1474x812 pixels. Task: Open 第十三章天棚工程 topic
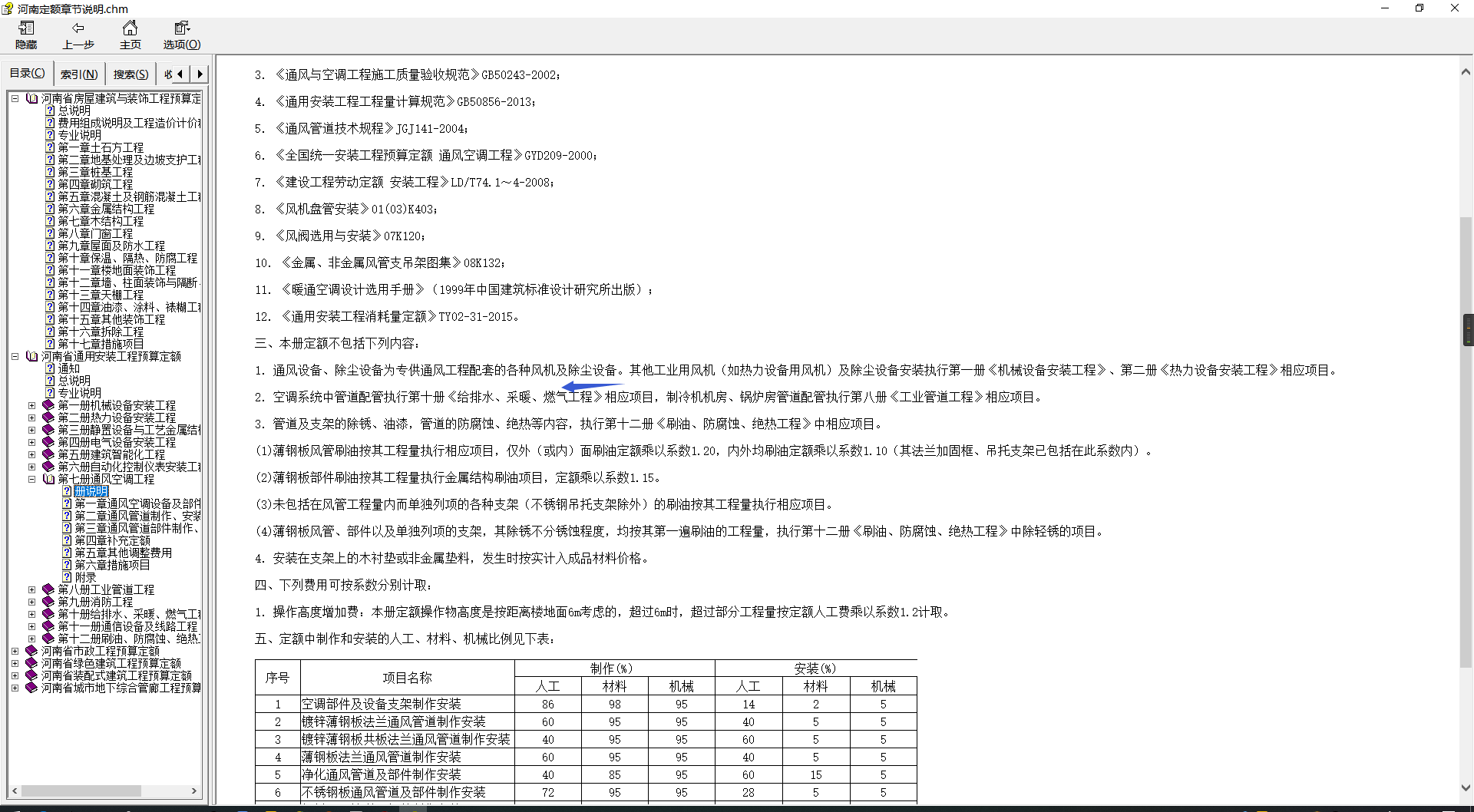tap(101, 295)
